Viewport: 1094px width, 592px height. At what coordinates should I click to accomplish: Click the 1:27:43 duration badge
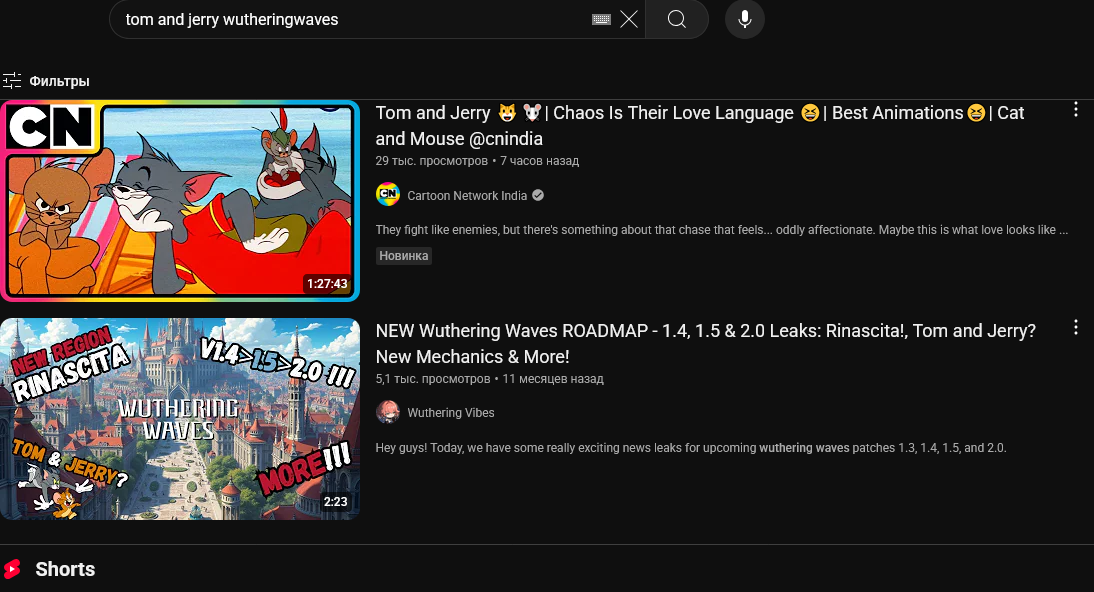(x=327, y=283)
